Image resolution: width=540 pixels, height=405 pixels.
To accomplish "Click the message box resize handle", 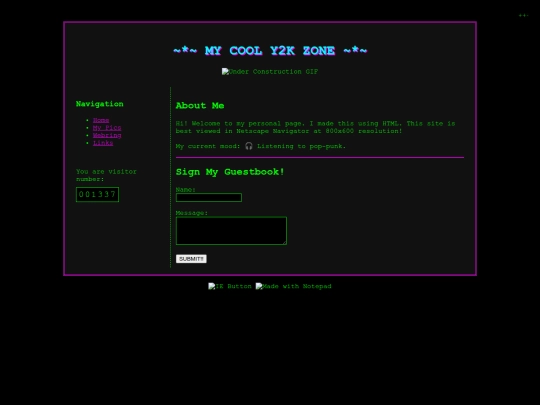I will [x=284, y=243].
